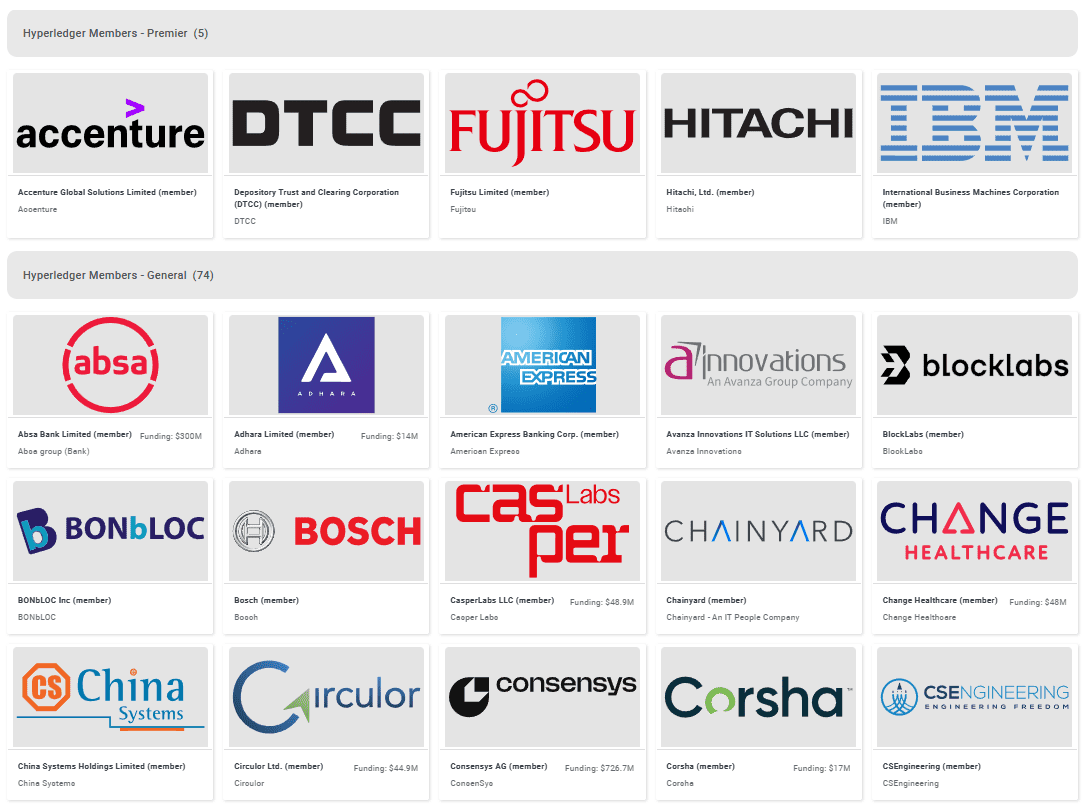Select American Express Banking Corp. (member) title
This screenshot has width=1091, height=805.
(x=534, y=434)
